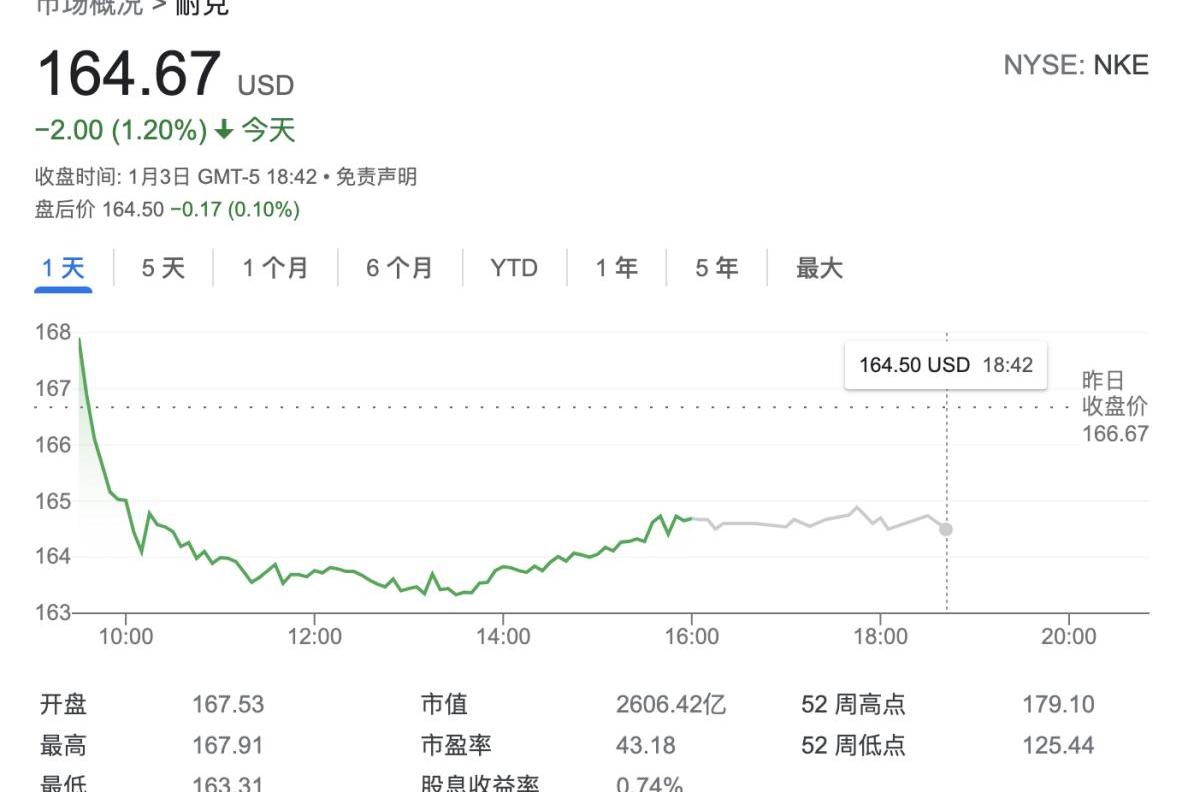View the 5 年 chart tab
This screenshot has width=1194, height=792.
717,268
